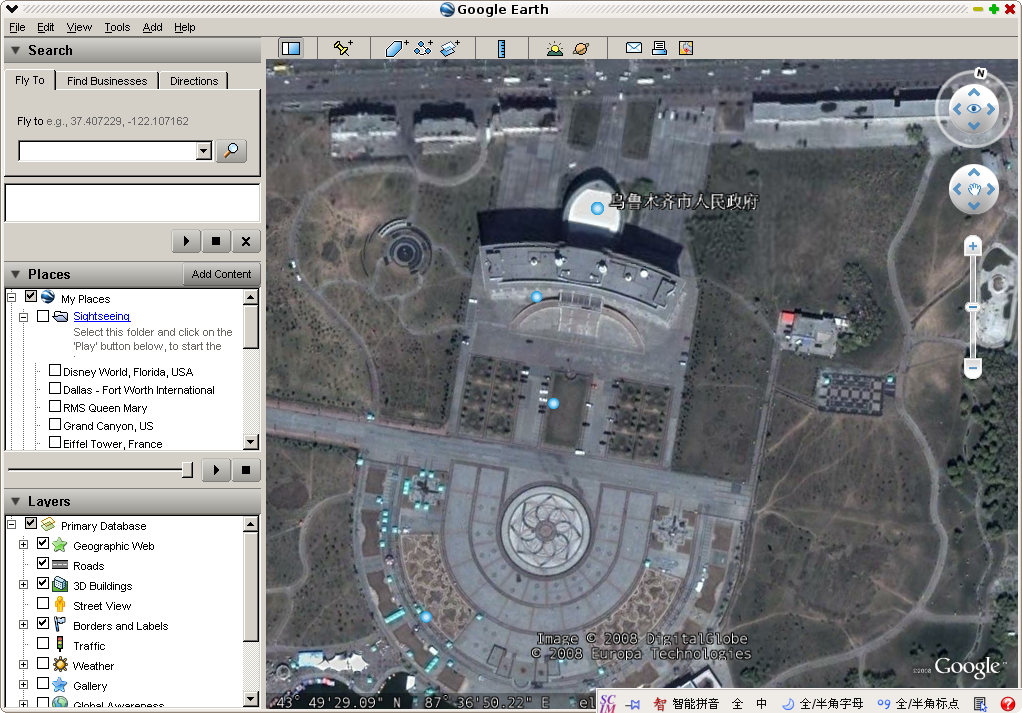Collapse the My Places tree node
1022x713 pixels.
[11, 298]
